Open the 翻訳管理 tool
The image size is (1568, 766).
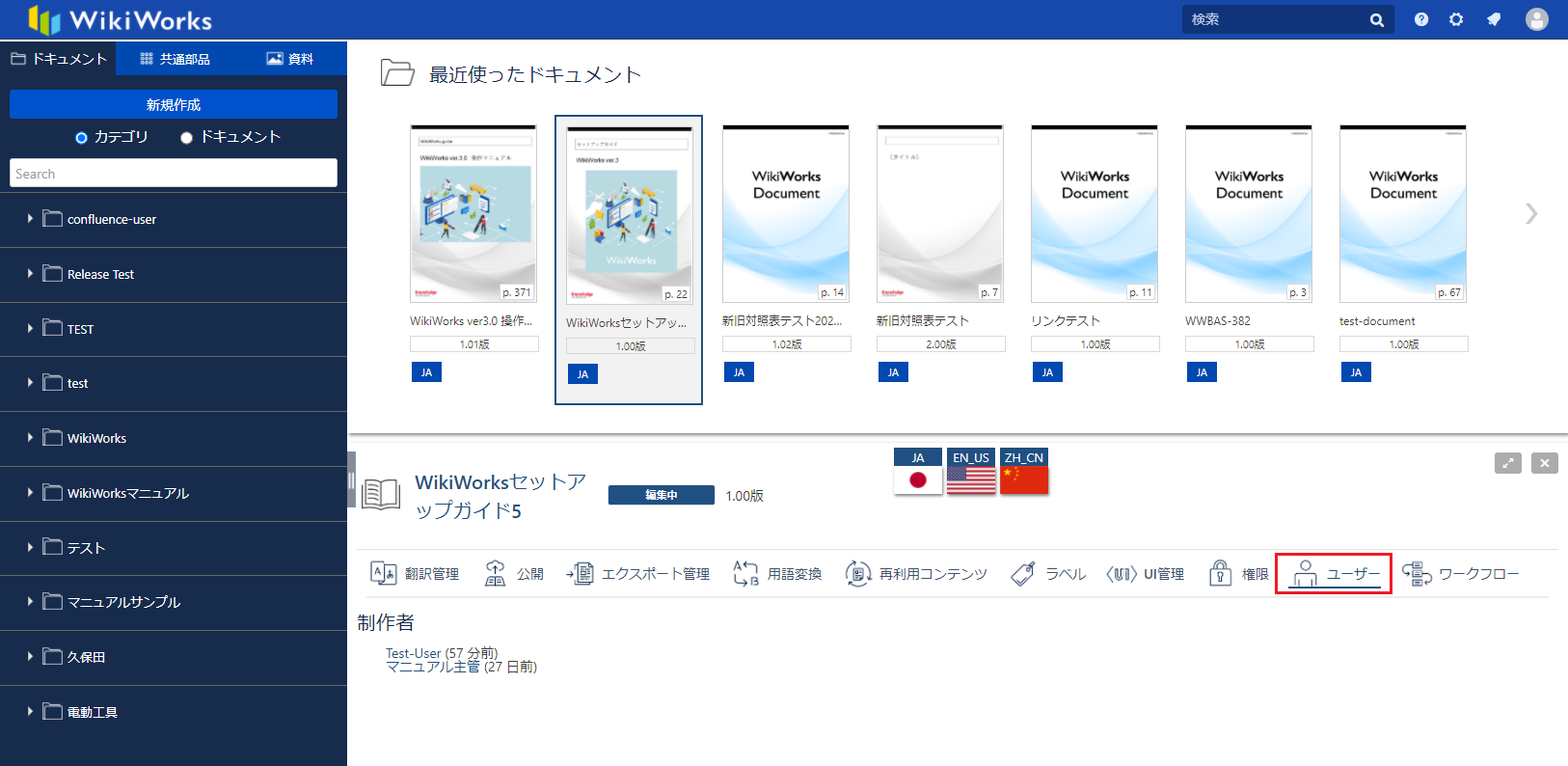coord(415,574)
